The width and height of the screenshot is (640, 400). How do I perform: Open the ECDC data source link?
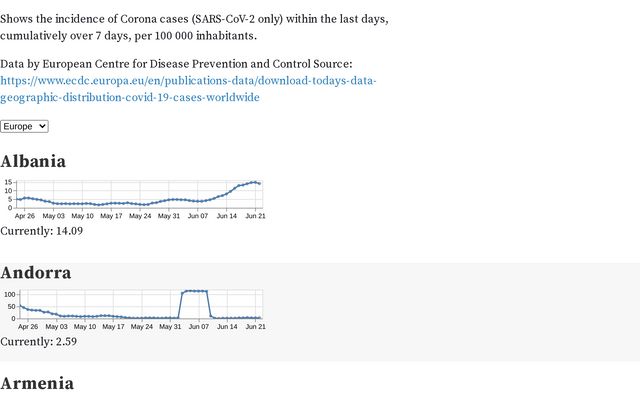click(x=188, y=80)
